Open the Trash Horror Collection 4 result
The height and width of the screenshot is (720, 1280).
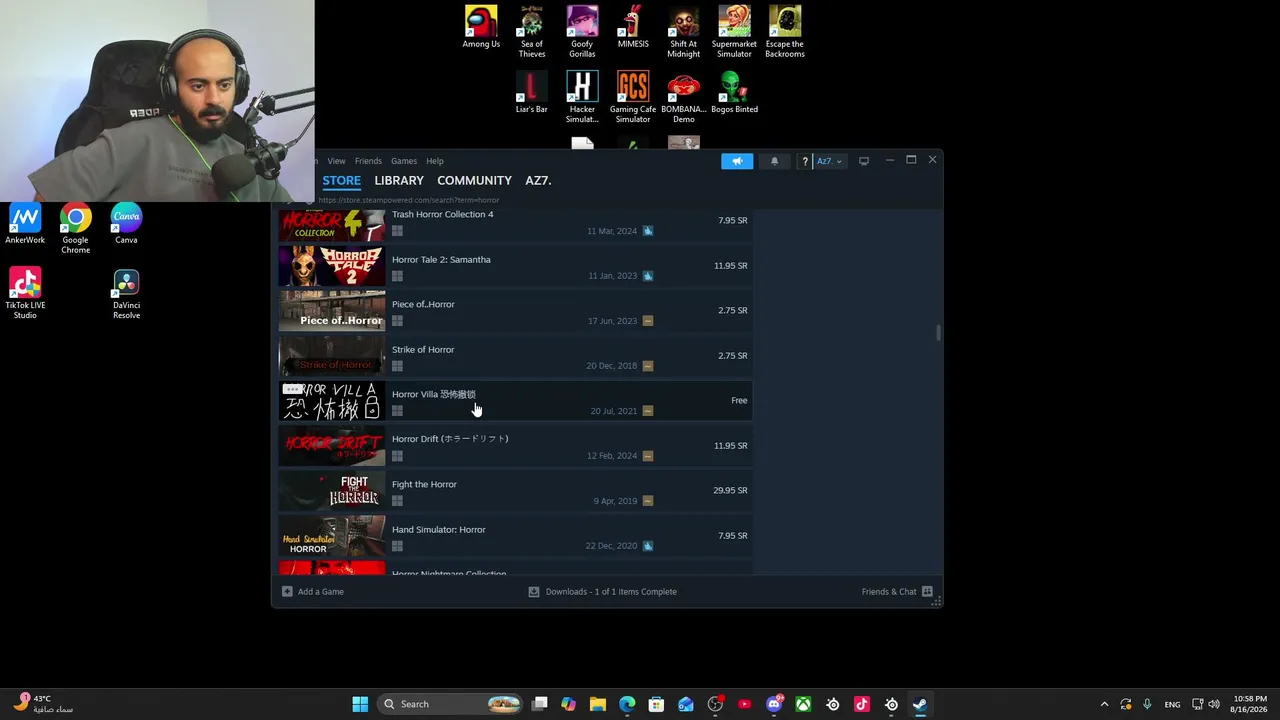[515, 223]
